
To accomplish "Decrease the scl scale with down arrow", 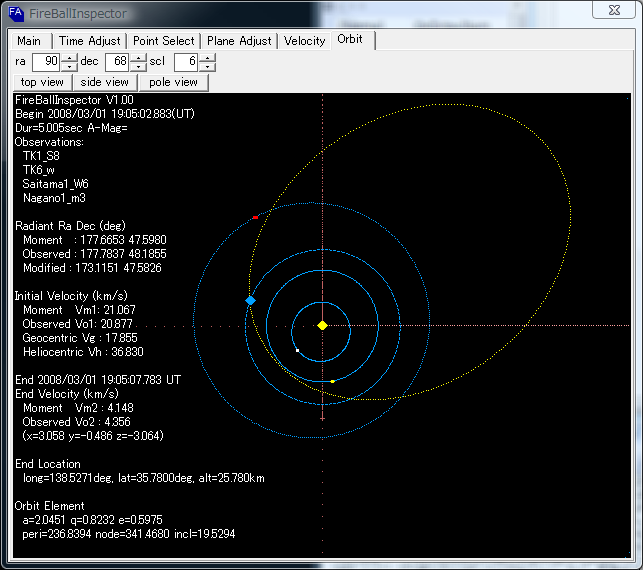I will 209,67.
